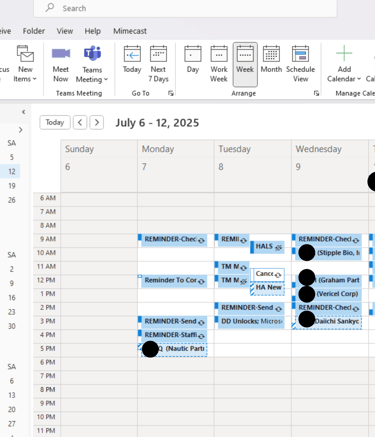This screenshot has height=437, width=375.
Task: Select date 12 in mini calendar
Action: [x=12, y=171]
